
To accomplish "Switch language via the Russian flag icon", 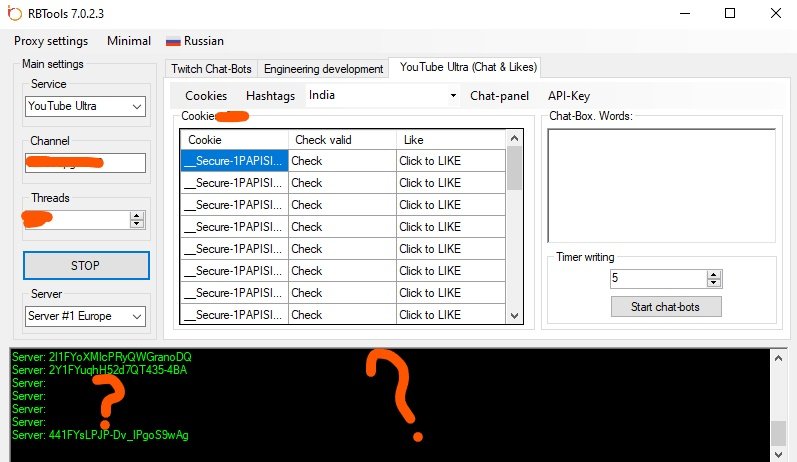I will 173,41.
